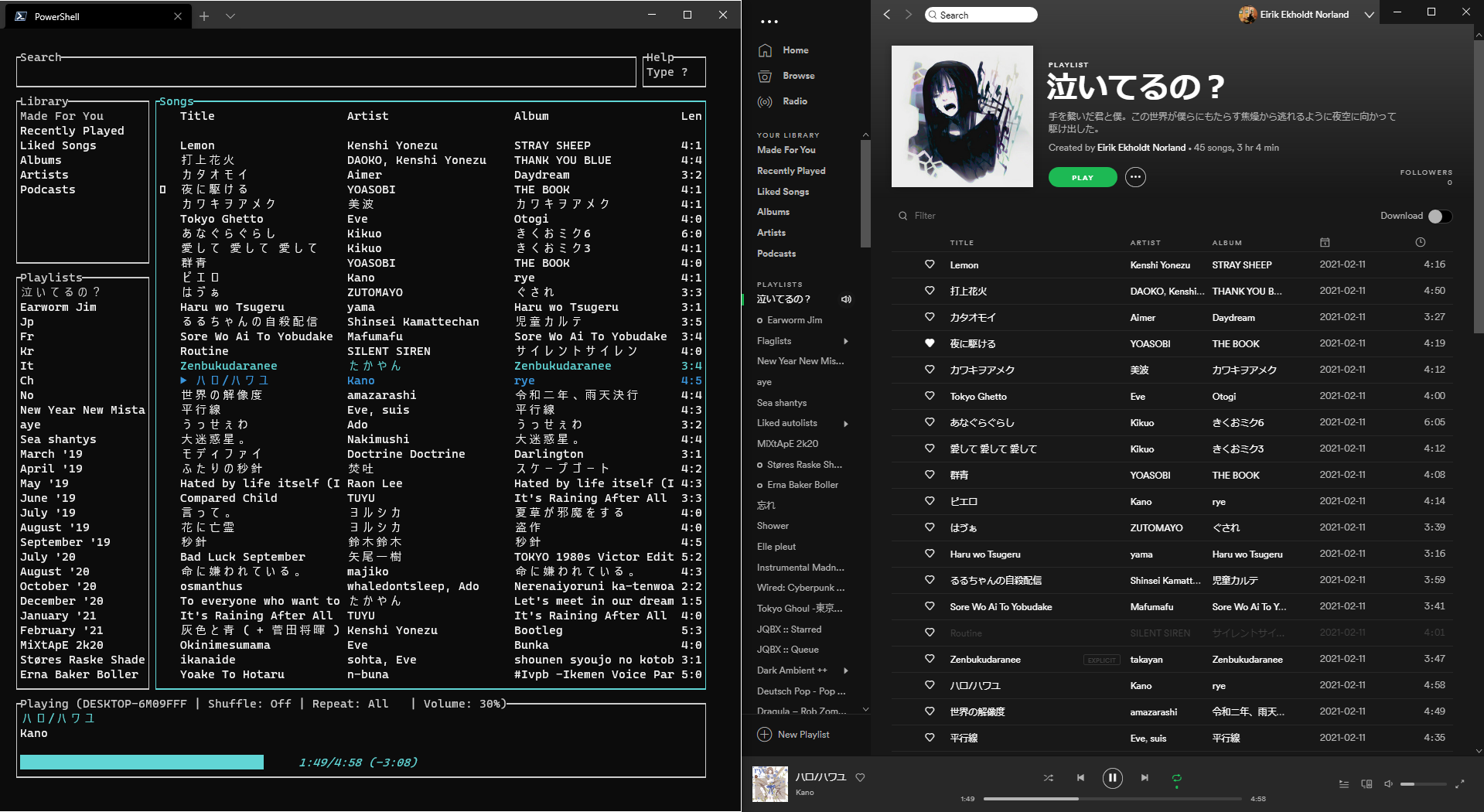Like the song Lemon with its heart icon

929,264
